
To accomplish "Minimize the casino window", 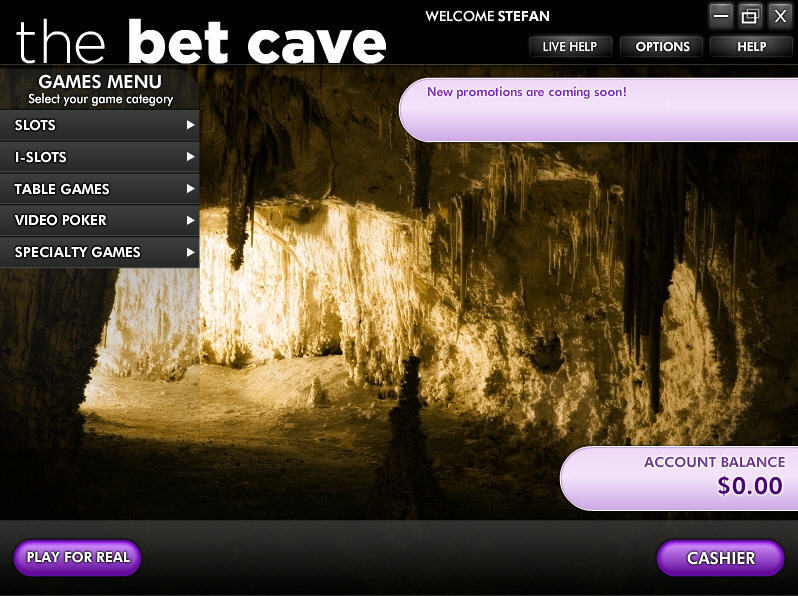I will point(722,16).
